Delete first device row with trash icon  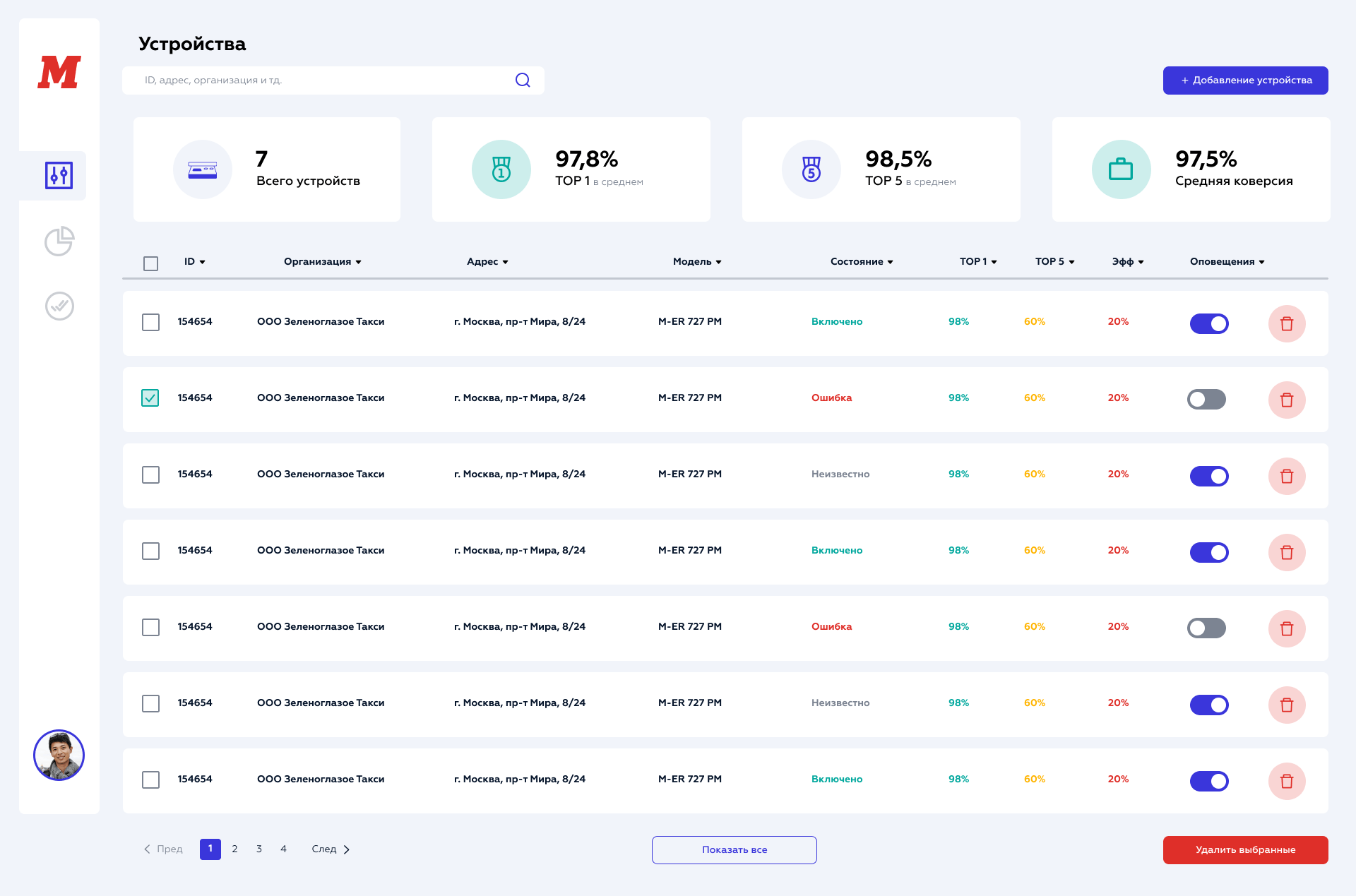(x=1286, y=323)
